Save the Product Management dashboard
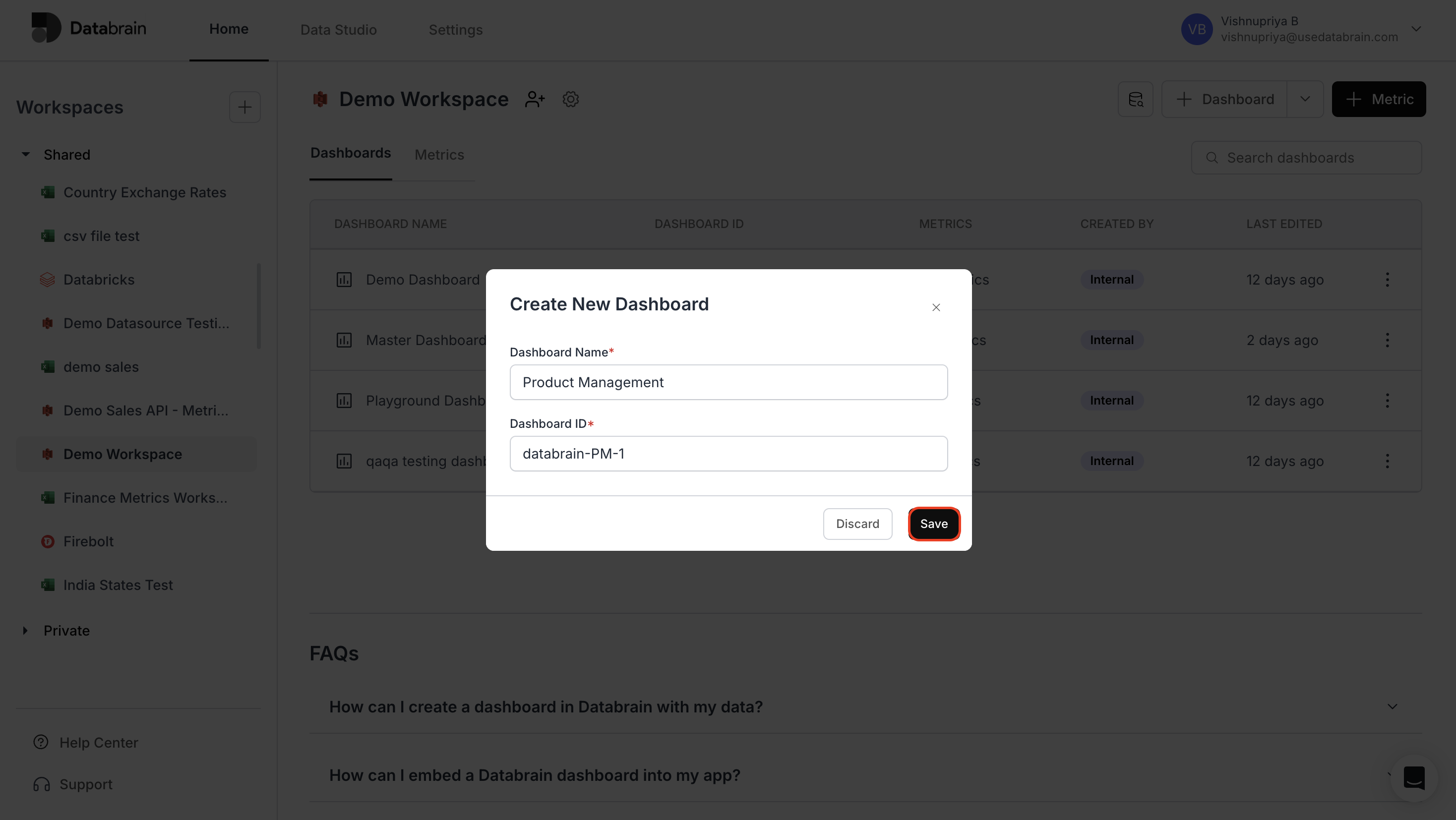Viewport: 1456px width, 820px height. [x=933, y=524]
